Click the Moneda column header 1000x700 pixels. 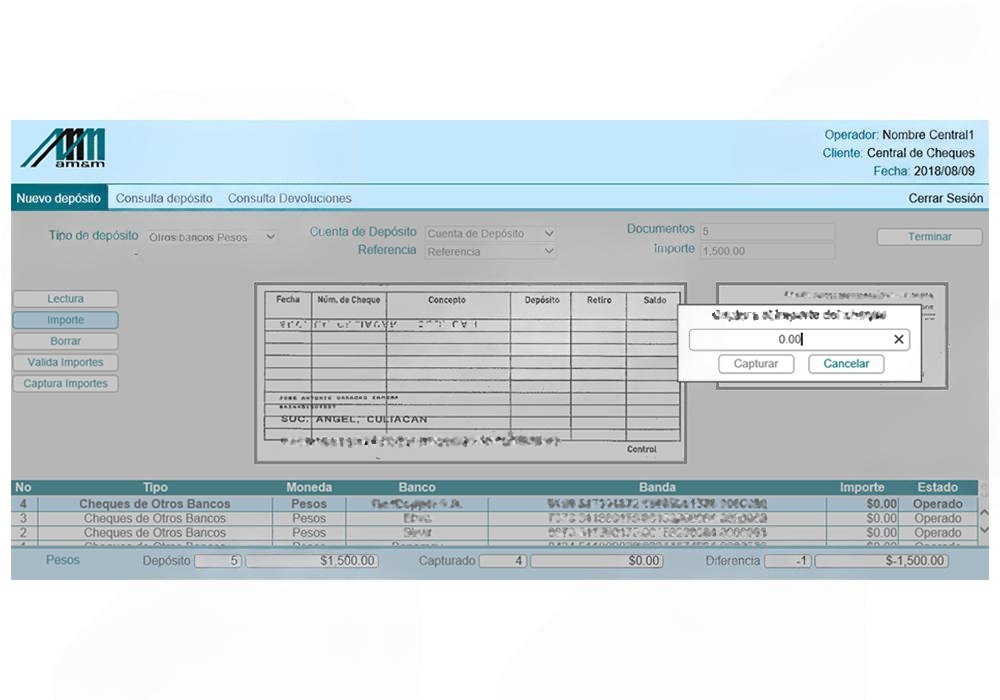309,487
